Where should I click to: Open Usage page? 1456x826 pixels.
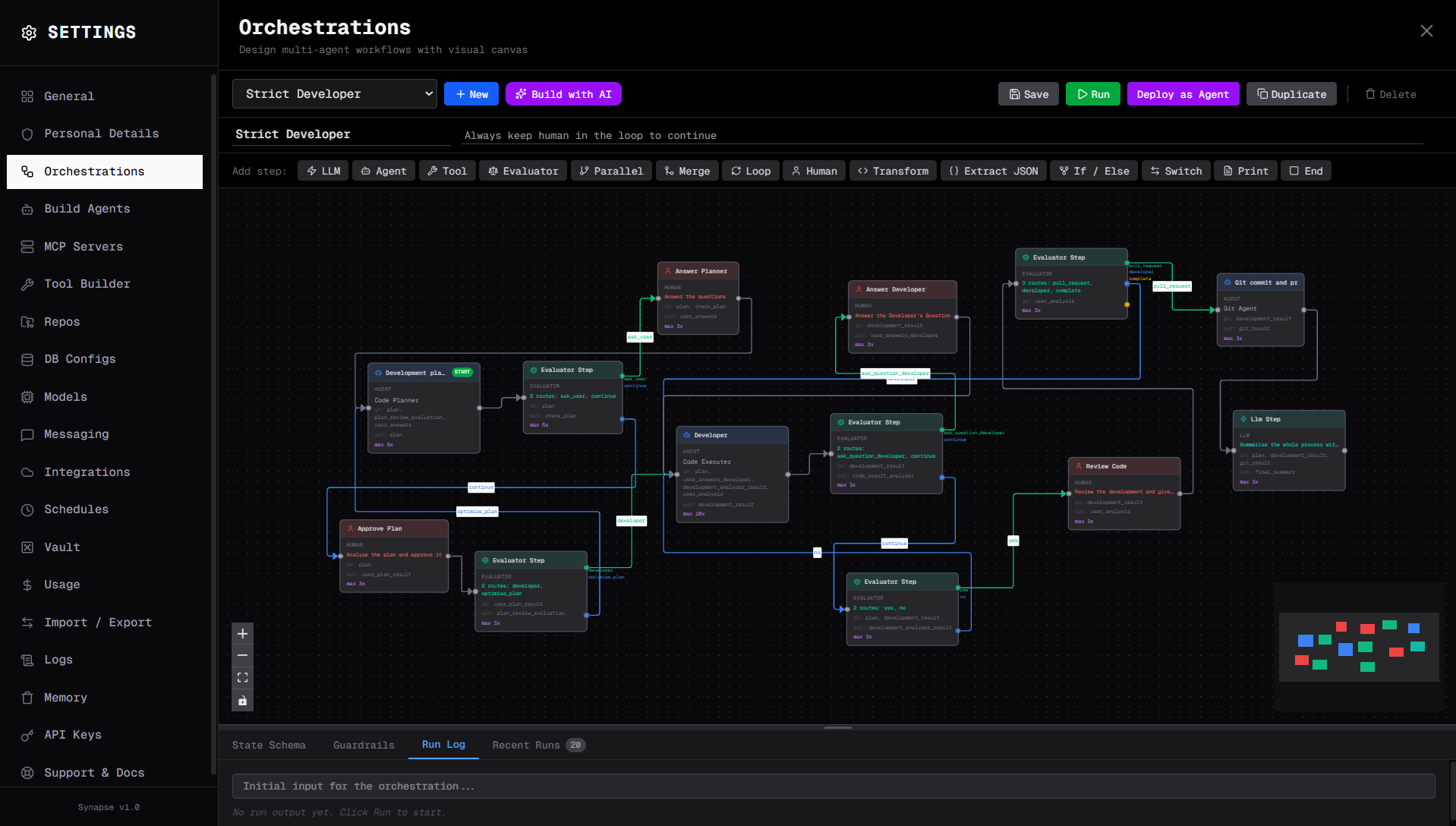tap(105, 585)
